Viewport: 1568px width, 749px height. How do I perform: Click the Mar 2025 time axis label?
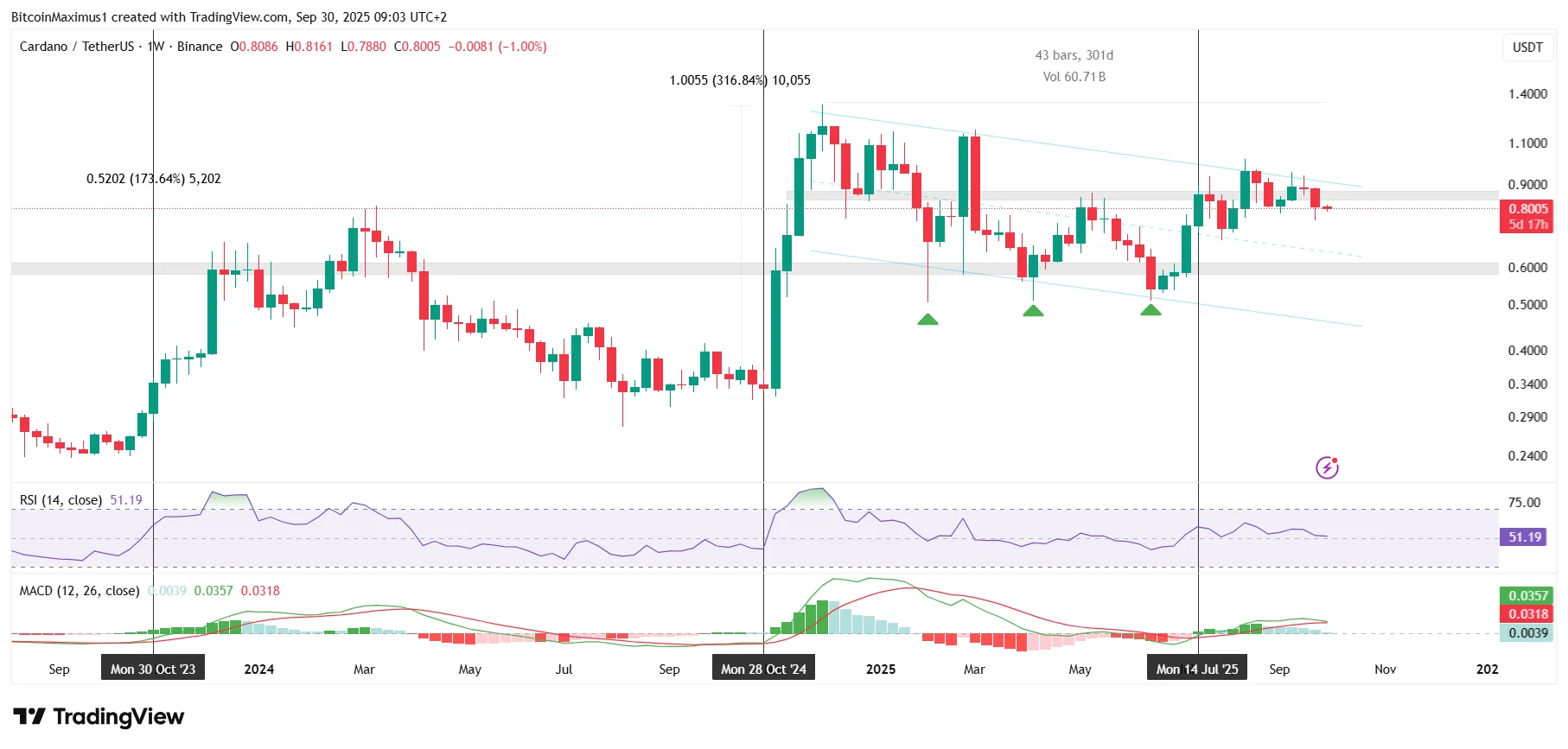tap(974, 670)
